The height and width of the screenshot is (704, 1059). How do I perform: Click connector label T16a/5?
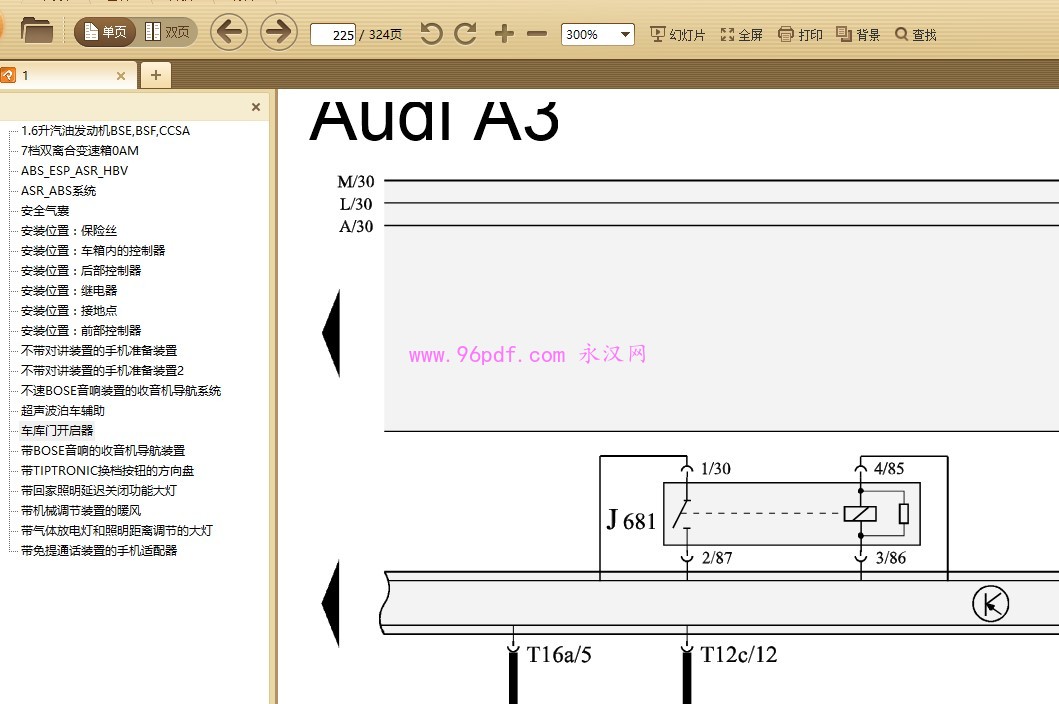click(x=559, y=654)
